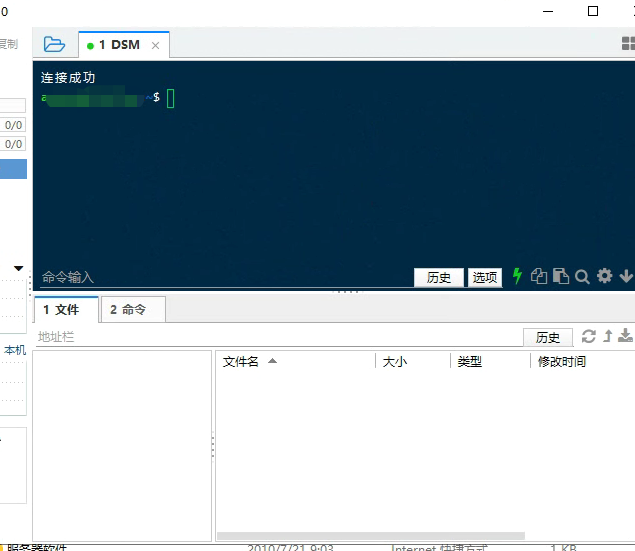Click the terminal cursor prompt
The height and width of the screenshot is (551, 635).
[x=170, y=98]
